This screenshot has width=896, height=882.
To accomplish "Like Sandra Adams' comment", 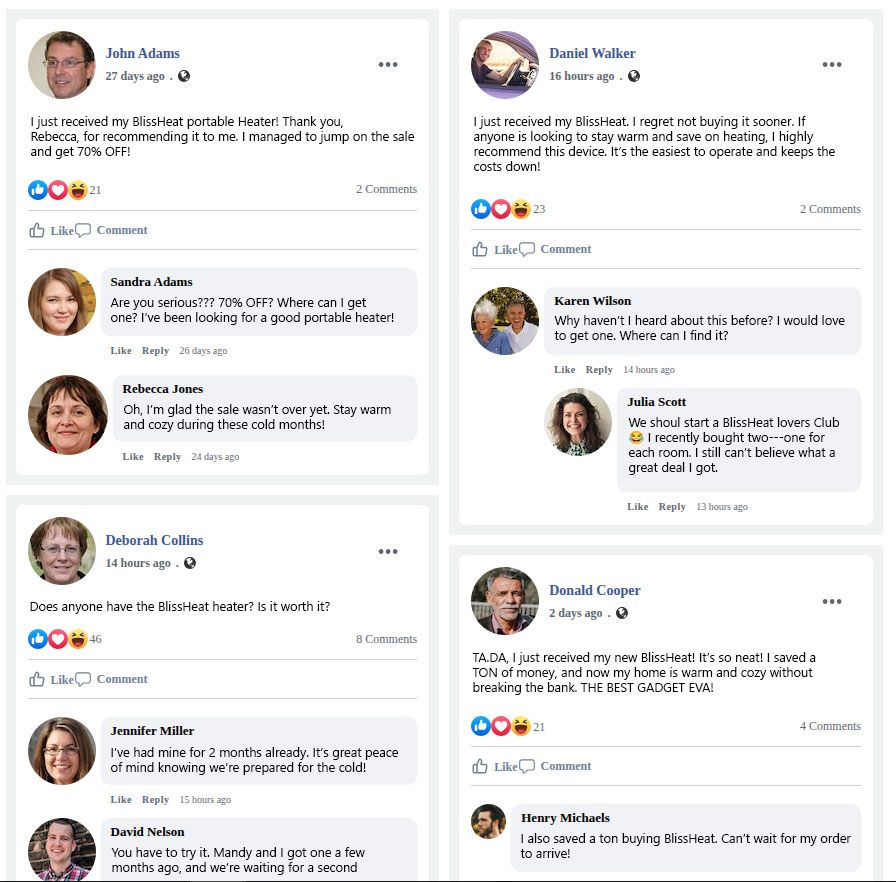I will [x=121, y=351].
